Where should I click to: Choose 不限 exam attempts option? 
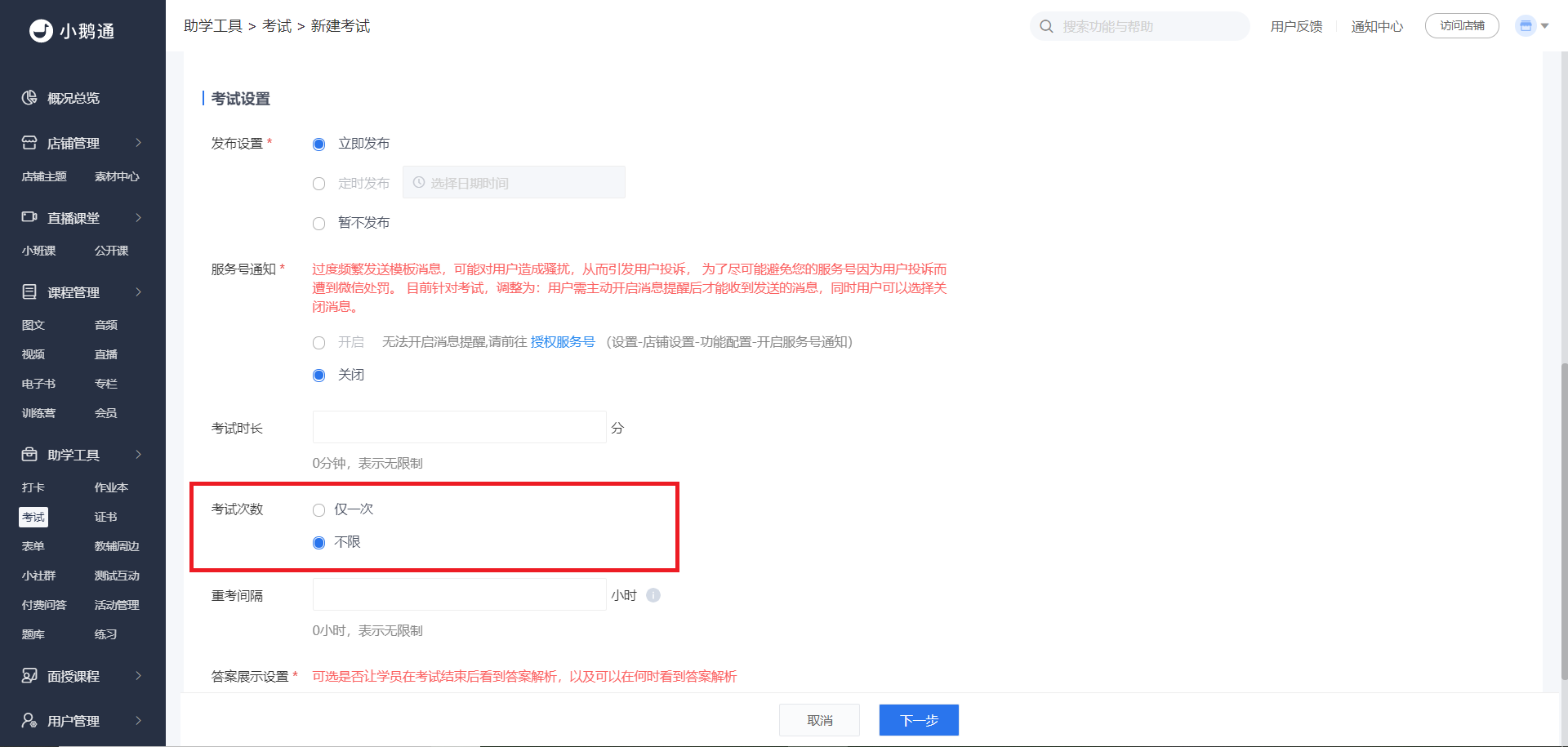(319, 543)
